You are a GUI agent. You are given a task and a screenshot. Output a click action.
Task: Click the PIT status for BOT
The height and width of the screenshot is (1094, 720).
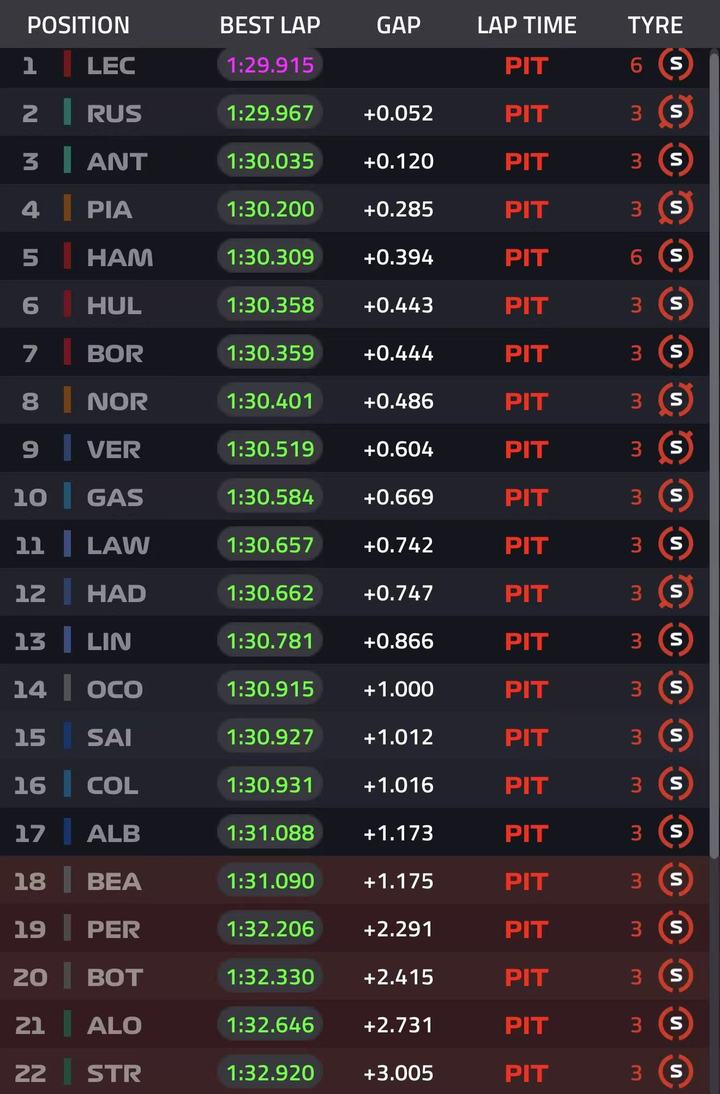tap(526, 977)
